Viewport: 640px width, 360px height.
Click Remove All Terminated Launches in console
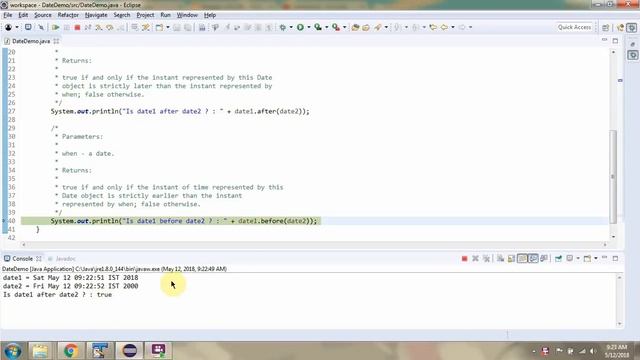click(x=486, y=259)
